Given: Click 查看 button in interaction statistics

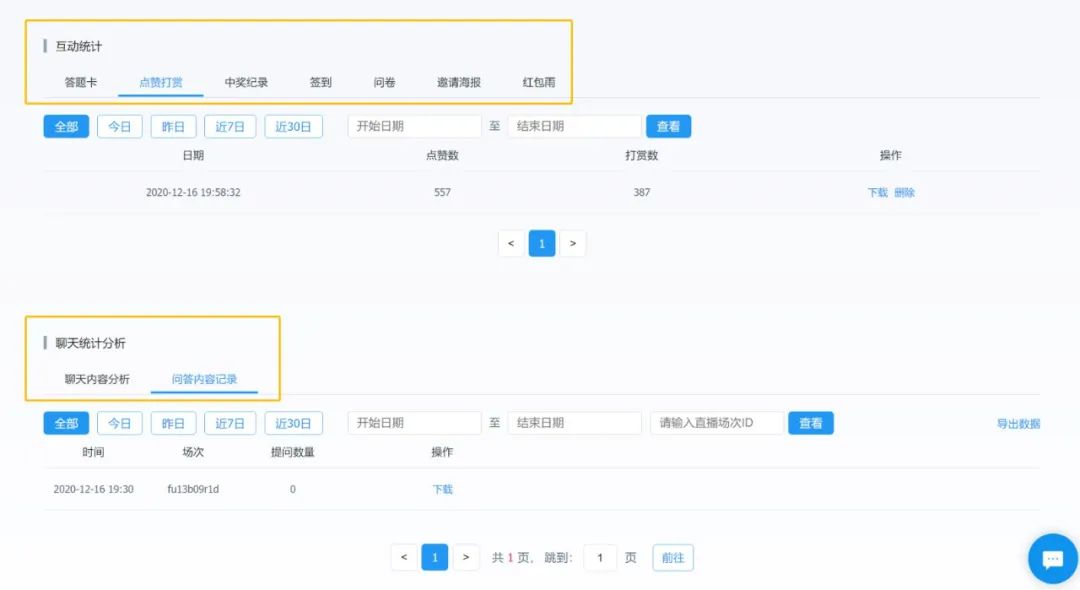Looking at the screenshot, I should [668, 127].
